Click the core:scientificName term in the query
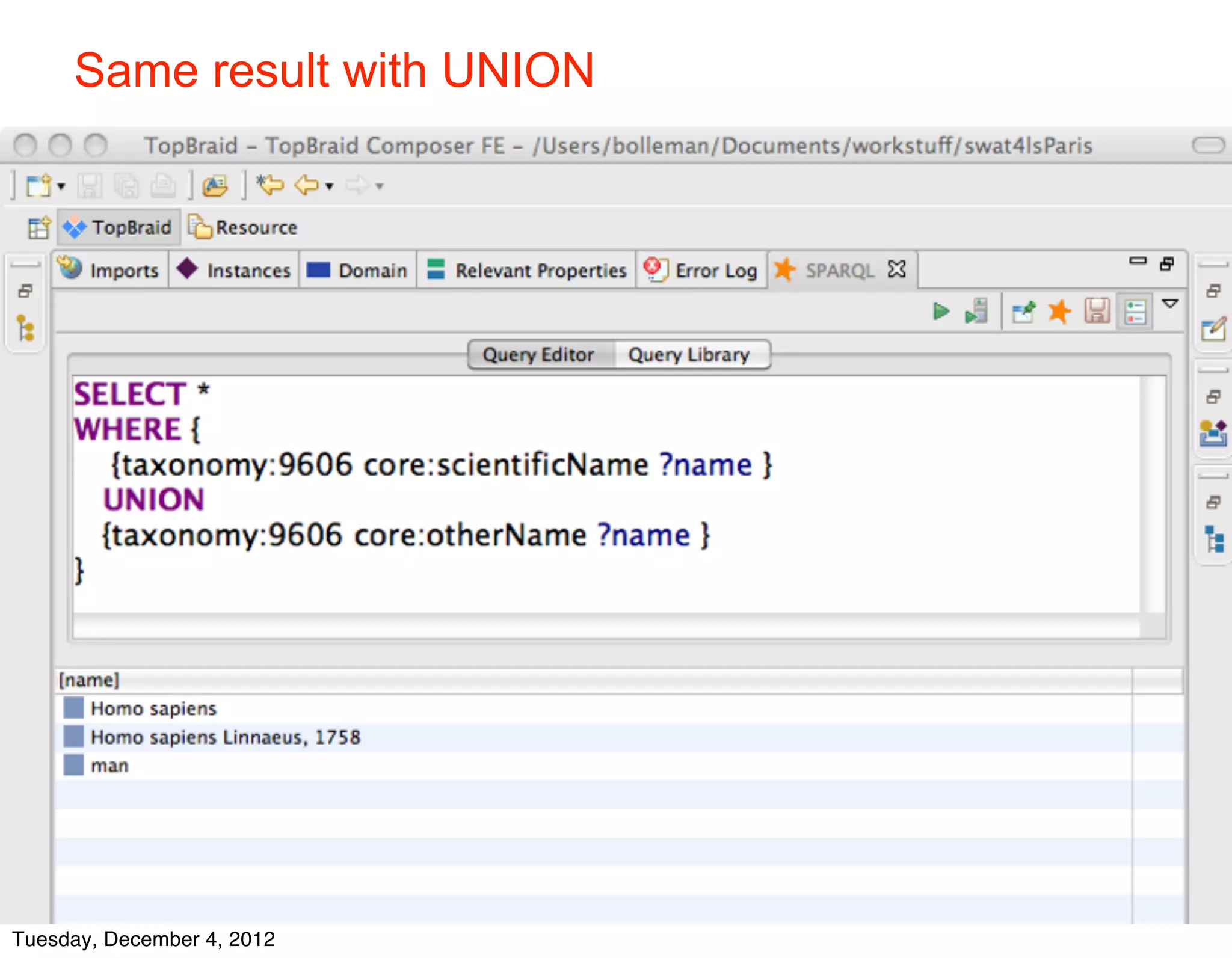The image size is (1232, 958). click(507, 465)
